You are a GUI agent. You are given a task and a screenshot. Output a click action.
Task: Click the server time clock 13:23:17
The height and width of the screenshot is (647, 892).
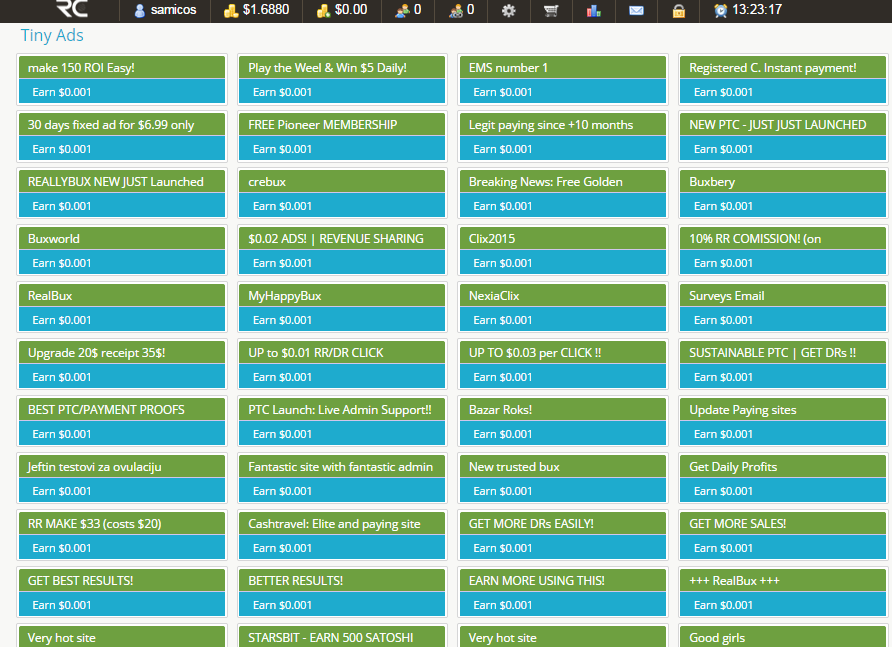(x=748, y=10)
